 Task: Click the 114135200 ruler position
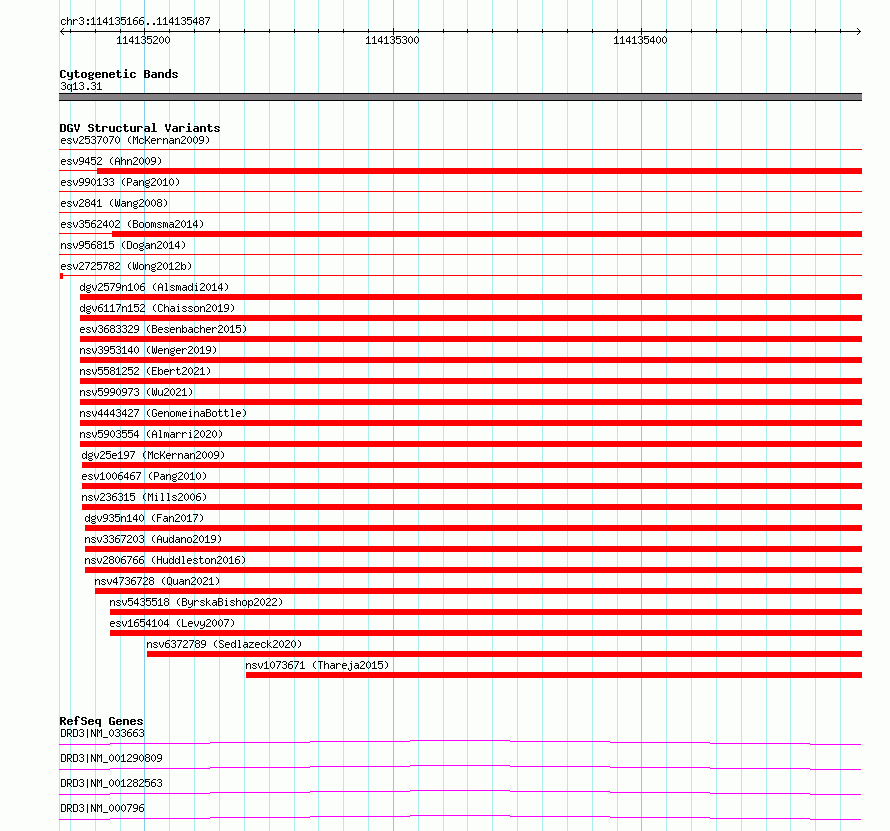tap(143, 40)
